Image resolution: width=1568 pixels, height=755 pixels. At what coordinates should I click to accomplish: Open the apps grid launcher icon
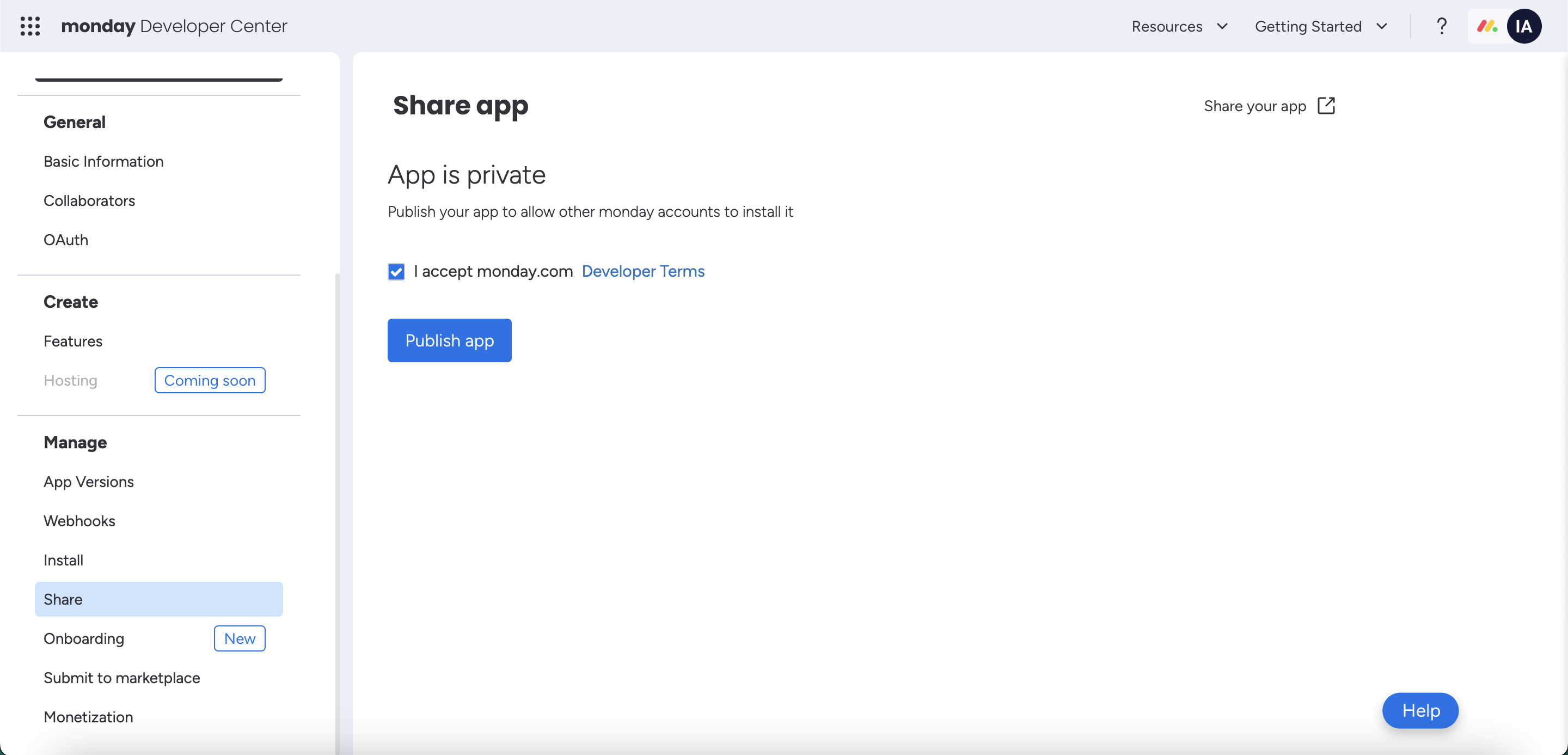point(30,26)
